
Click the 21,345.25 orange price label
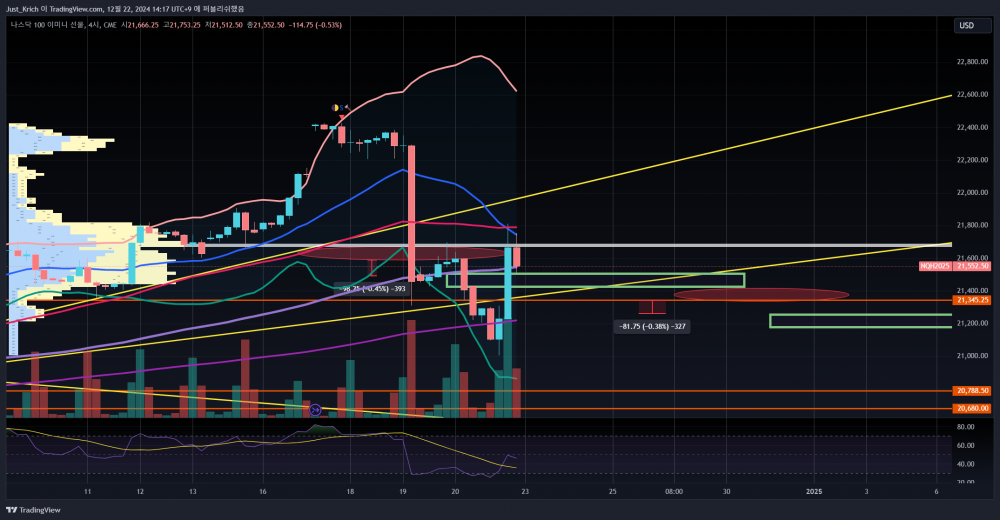tap(972, 300)
